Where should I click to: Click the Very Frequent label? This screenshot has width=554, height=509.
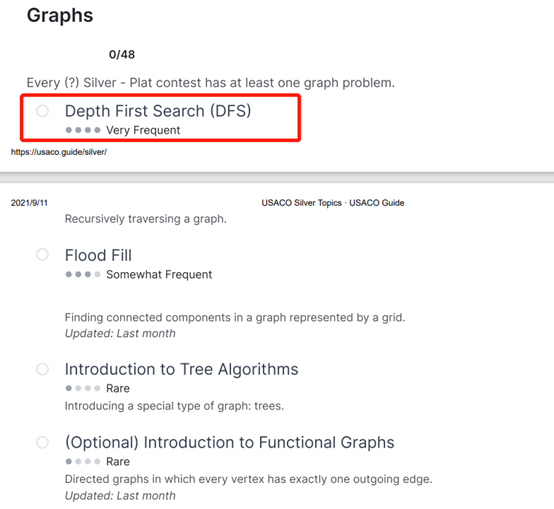coord(143,130)
